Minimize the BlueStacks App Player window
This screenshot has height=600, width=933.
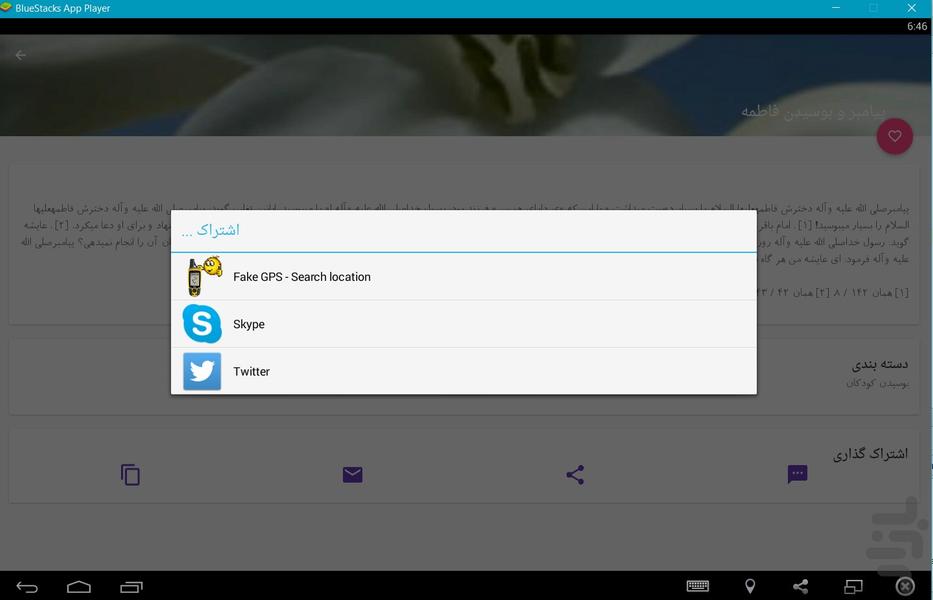[836, 8]
